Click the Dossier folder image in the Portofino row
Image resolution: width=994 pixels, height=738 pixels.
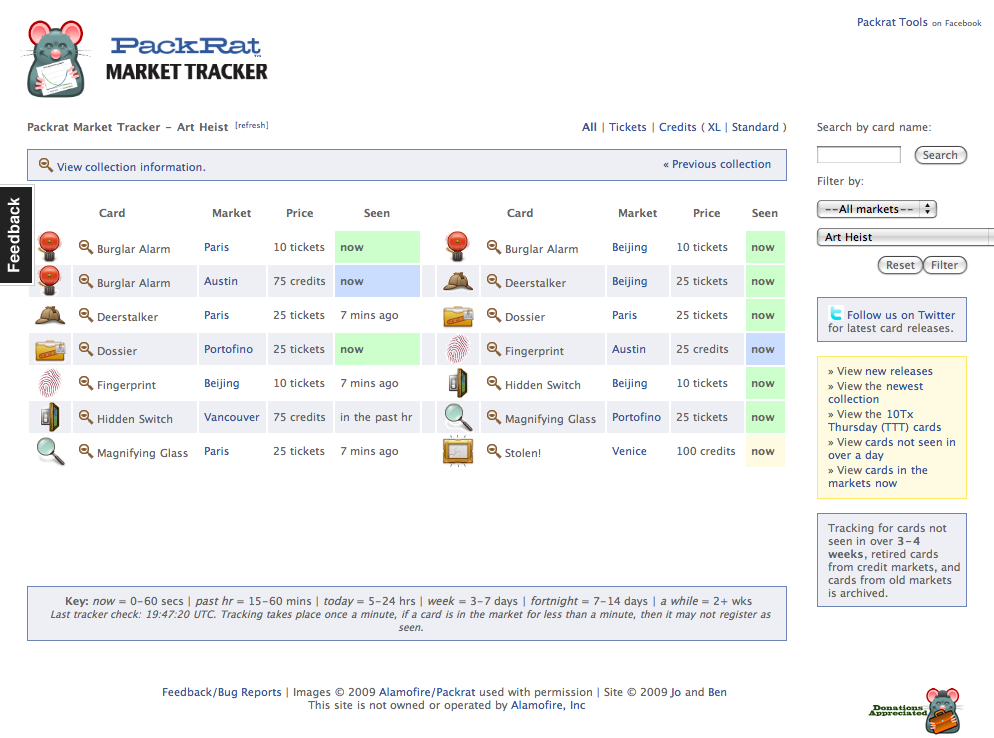click(49, 349)
